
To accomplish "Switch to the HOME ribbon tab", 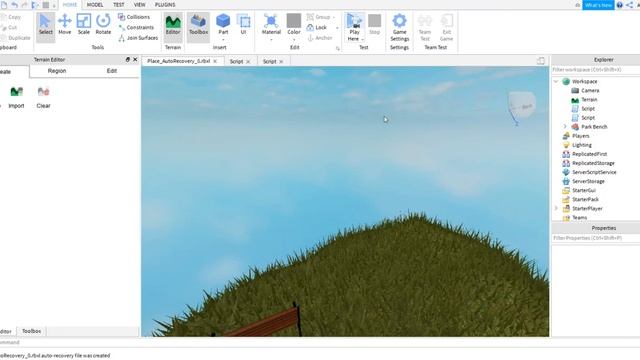I will pos(69,4).
